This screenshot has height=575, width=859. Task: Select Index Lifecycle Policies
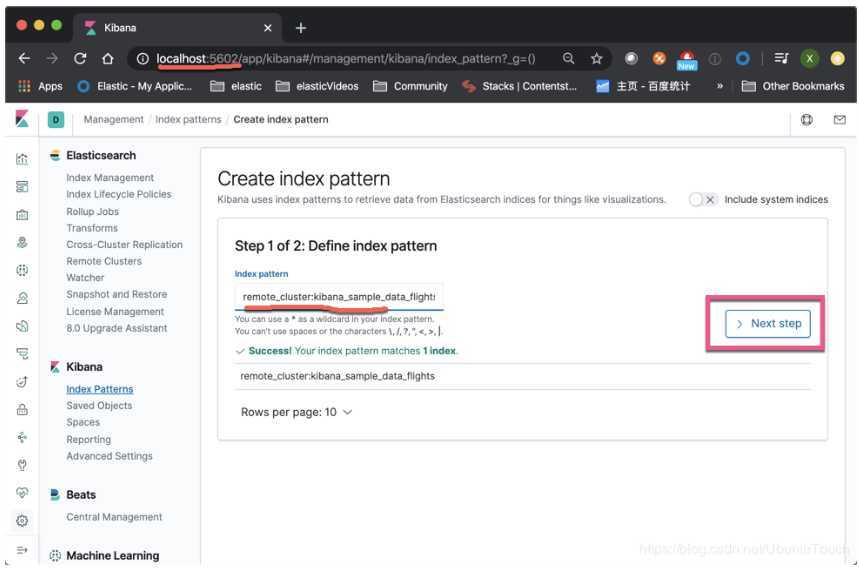click(119, 194)
